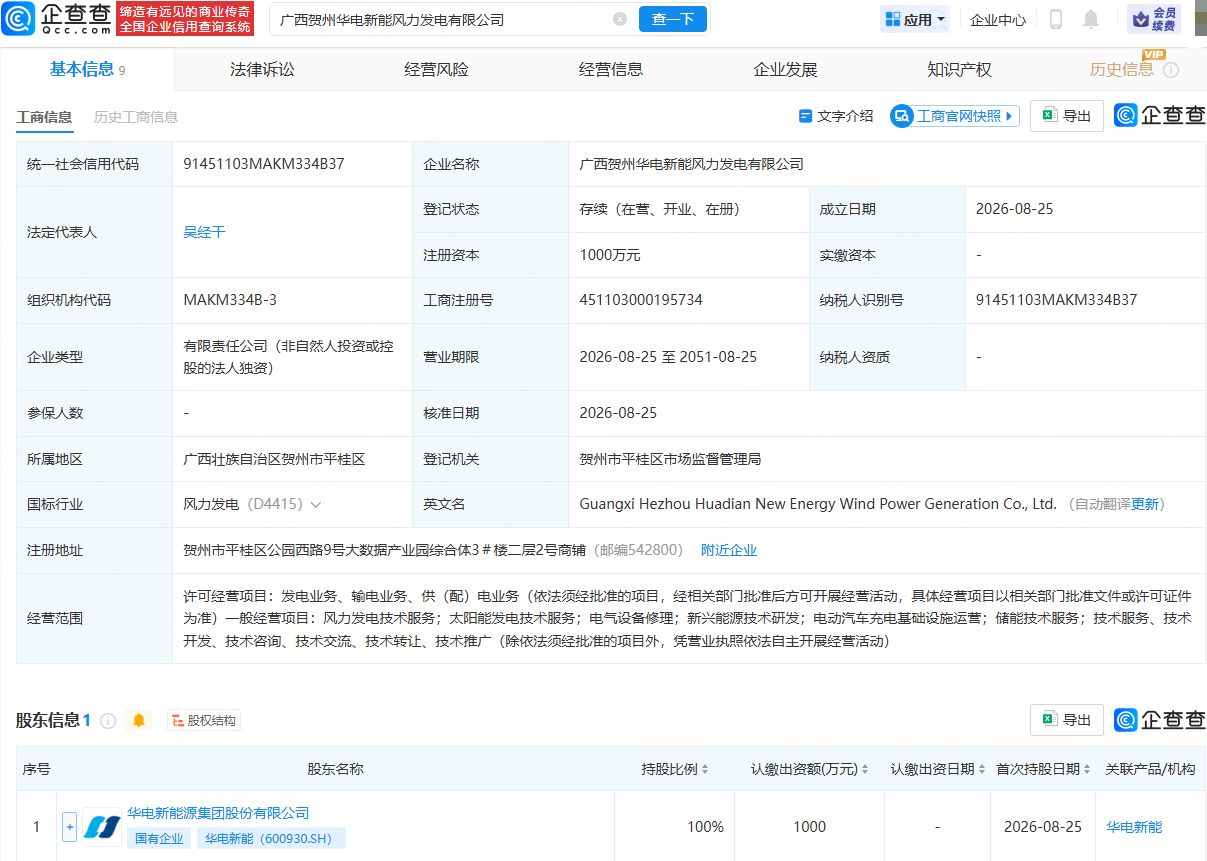
Task: Open the mobile phone app icon
Action: [x=1055, y=19]
